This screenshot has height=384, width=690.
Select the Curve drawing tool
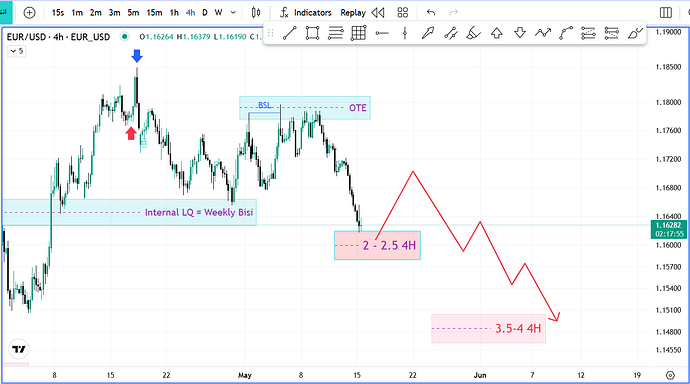point(566,33)
